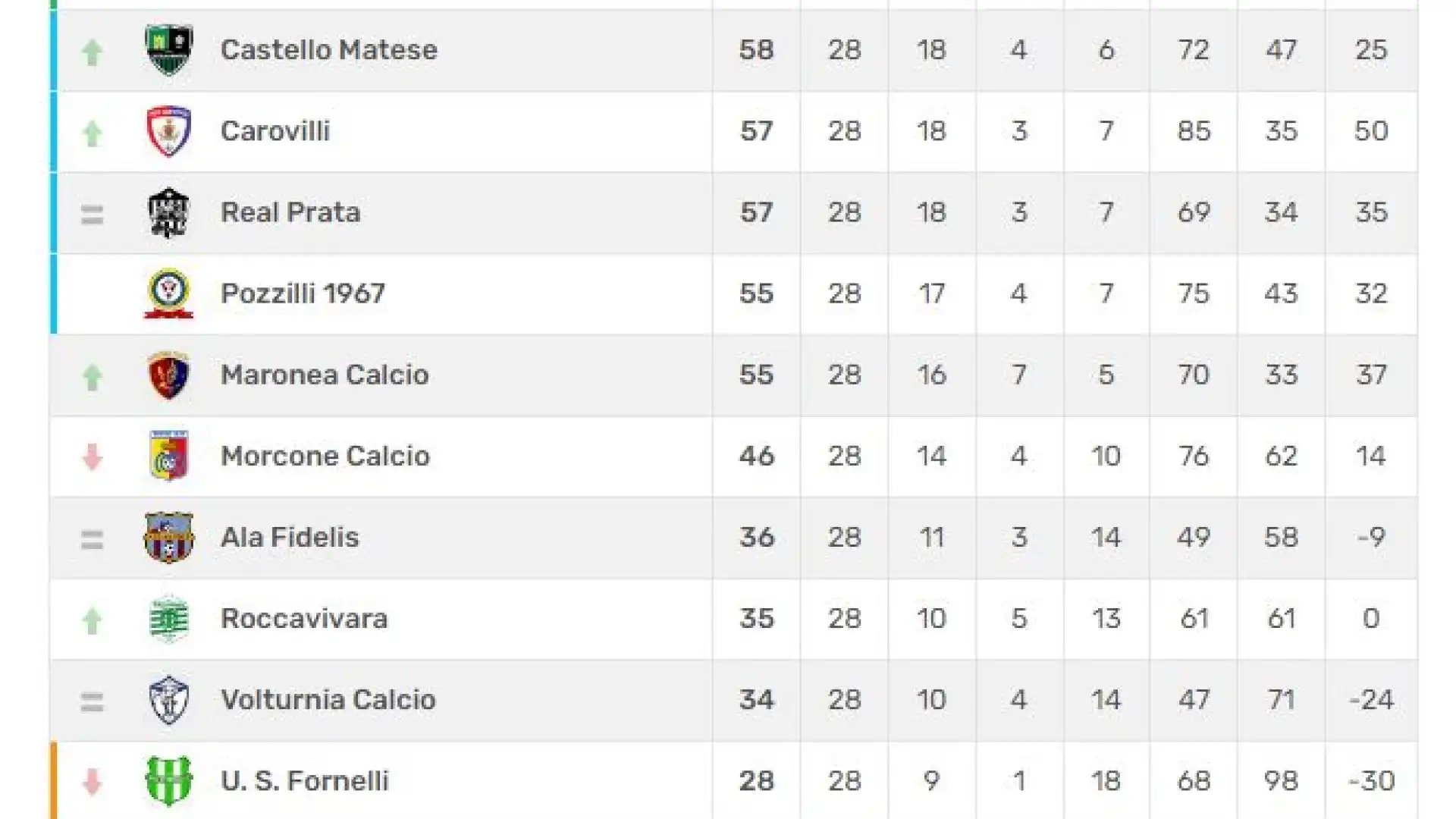Click the Morcone Calcio team crest
The height and width of the screenshot is (819, 1456).
(168, 456)
